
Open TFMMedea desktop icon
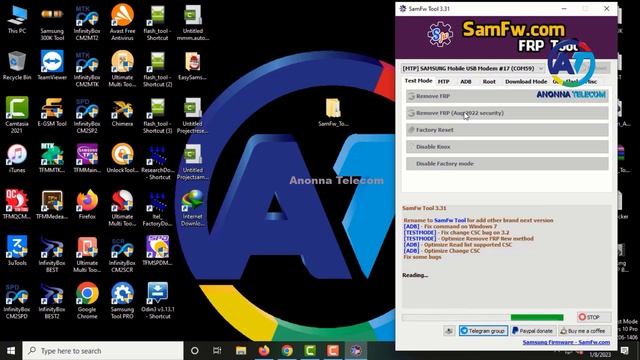(52, 205)
